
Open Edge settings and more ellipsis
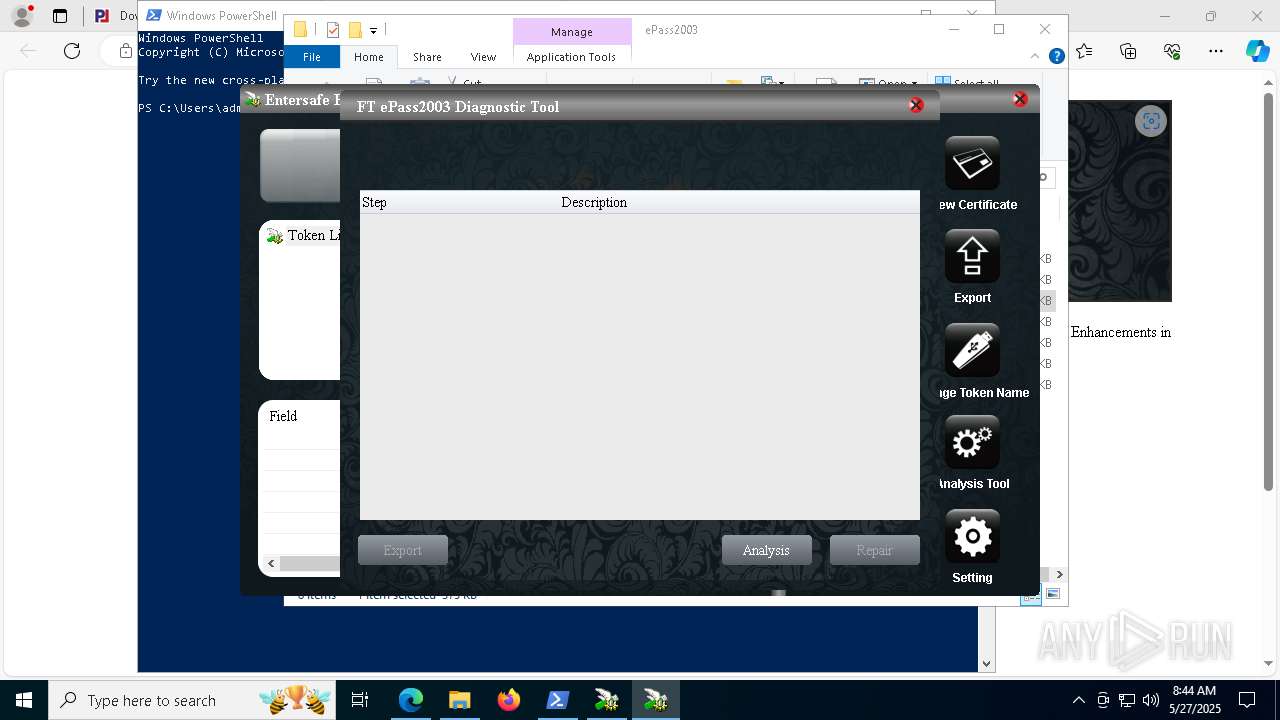pyautogui.click(x=1216, y=51)
